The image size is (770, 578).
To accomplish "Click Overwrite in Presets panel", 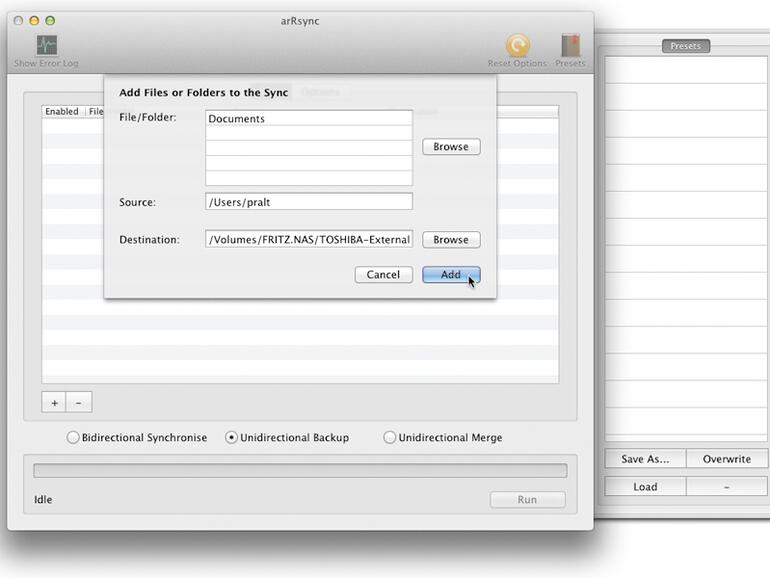I will click(726, 459).
